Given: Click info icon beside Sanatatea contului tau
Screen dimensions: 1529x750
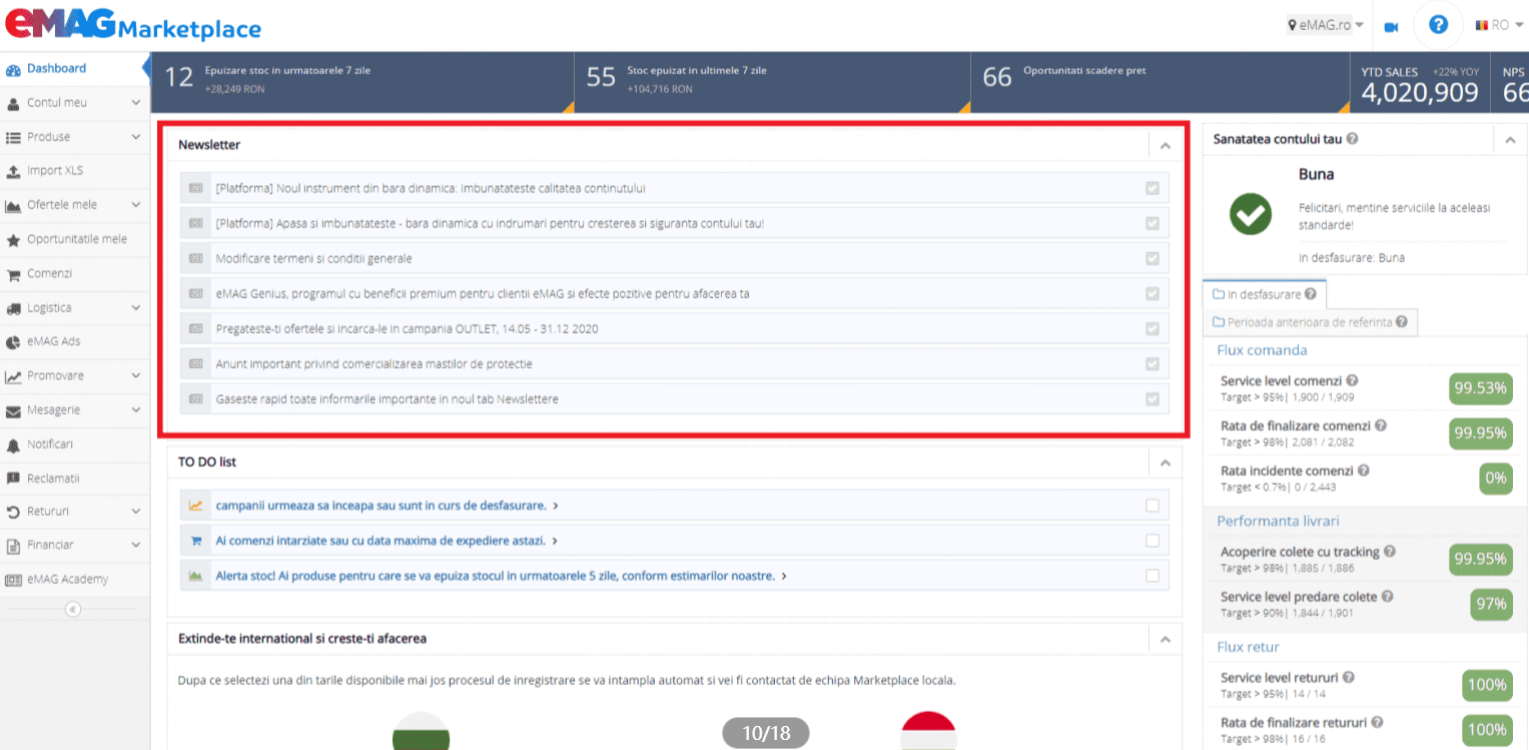Looking at the screenshot, I should 1352,140.
